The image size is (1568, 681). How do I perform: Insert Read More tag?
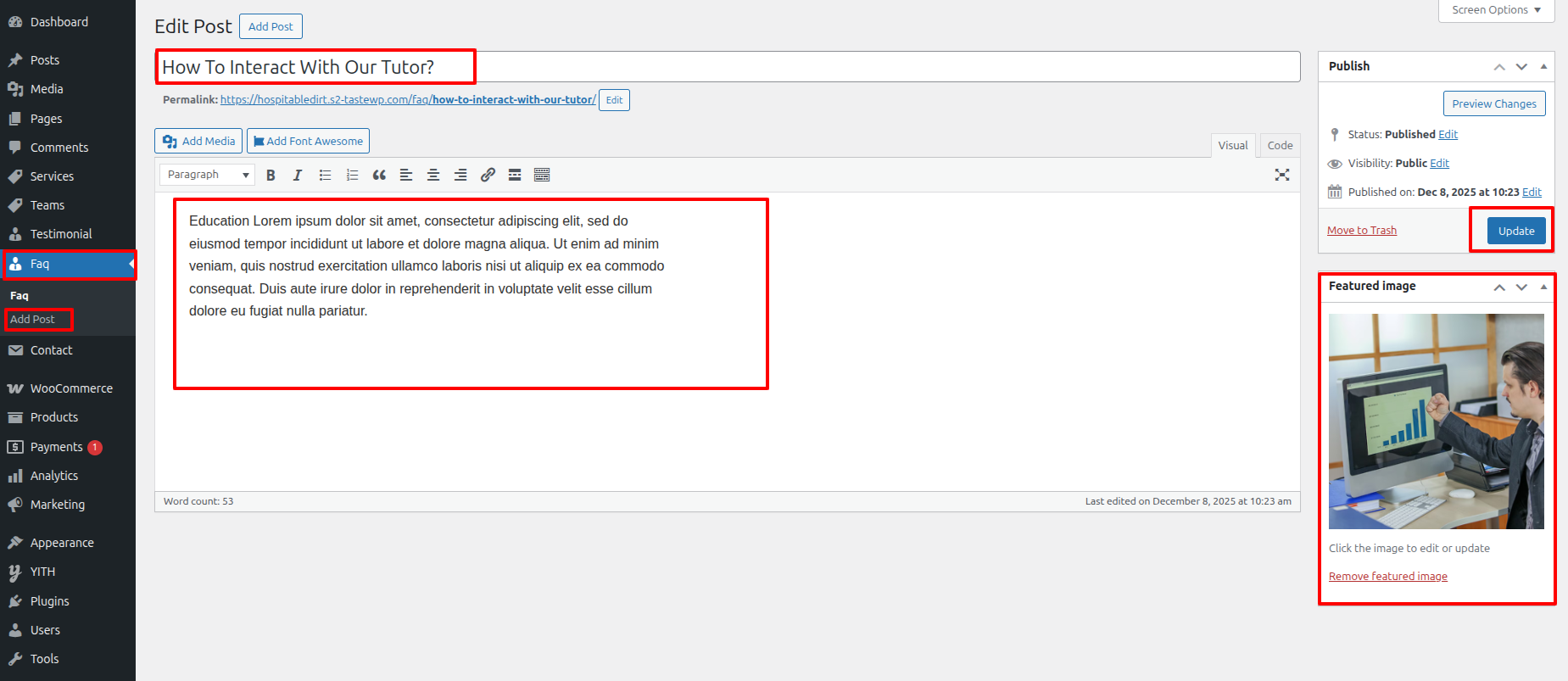(515, 175)
